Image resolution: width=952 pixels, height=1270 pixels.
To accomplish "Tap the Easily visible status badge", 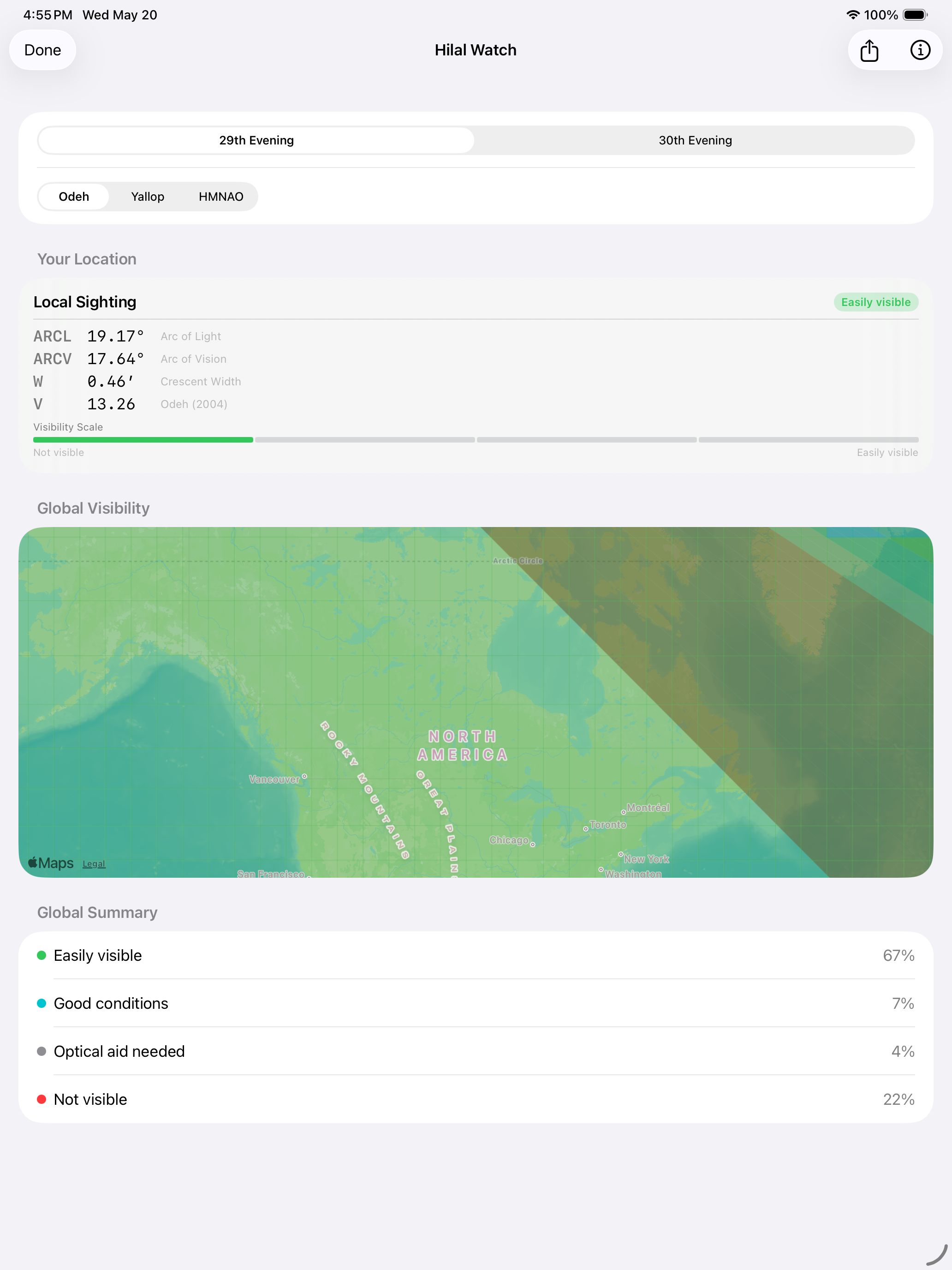I will click(876, 303).
